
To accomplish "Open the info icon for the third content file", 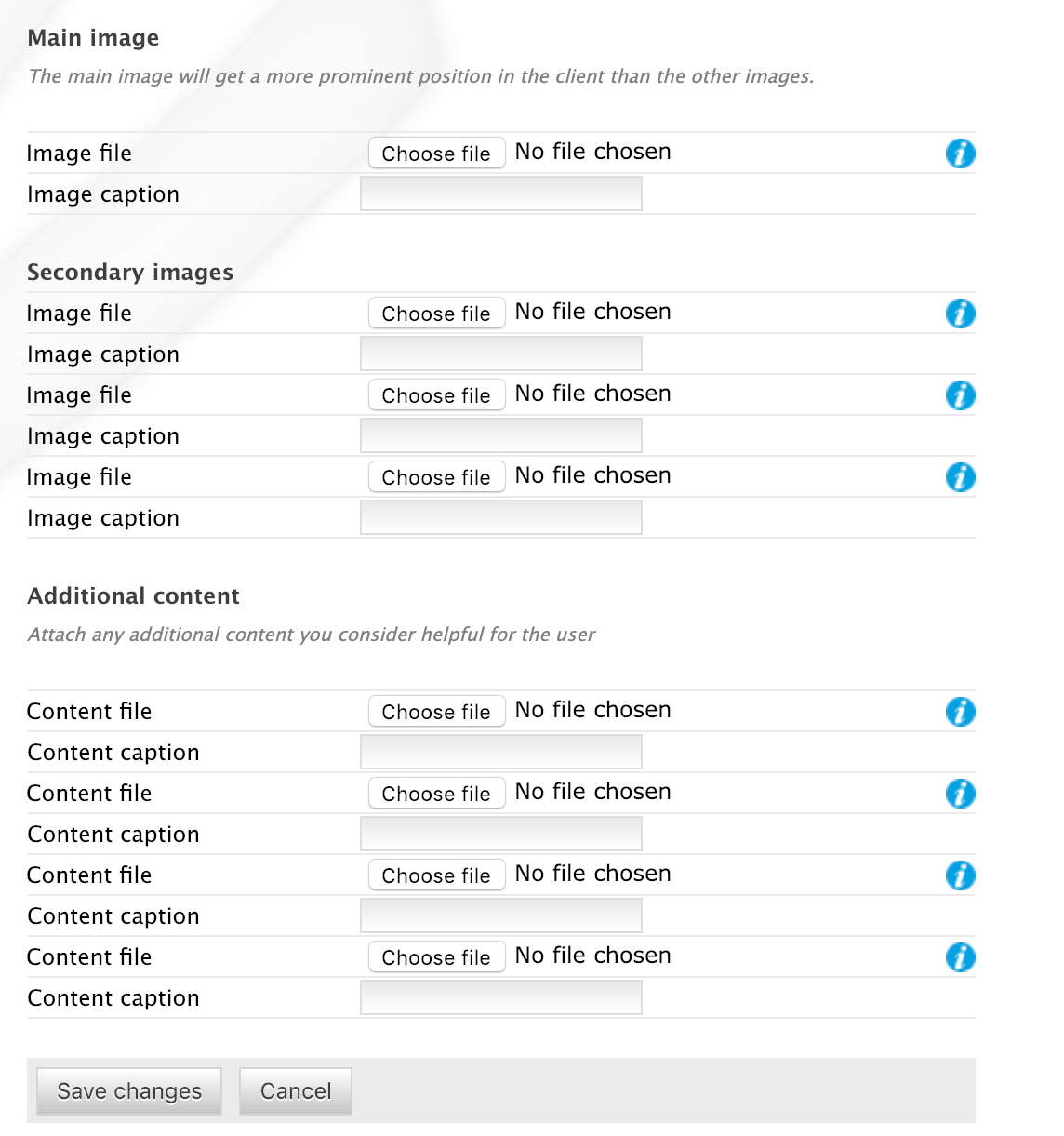I will pos(960,875).
